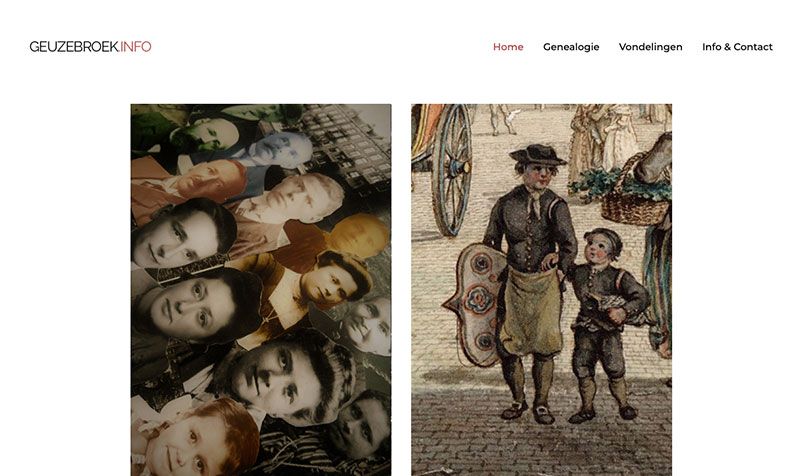Open the Home navigation link
The image size is (802, 476).
point(508,47)
